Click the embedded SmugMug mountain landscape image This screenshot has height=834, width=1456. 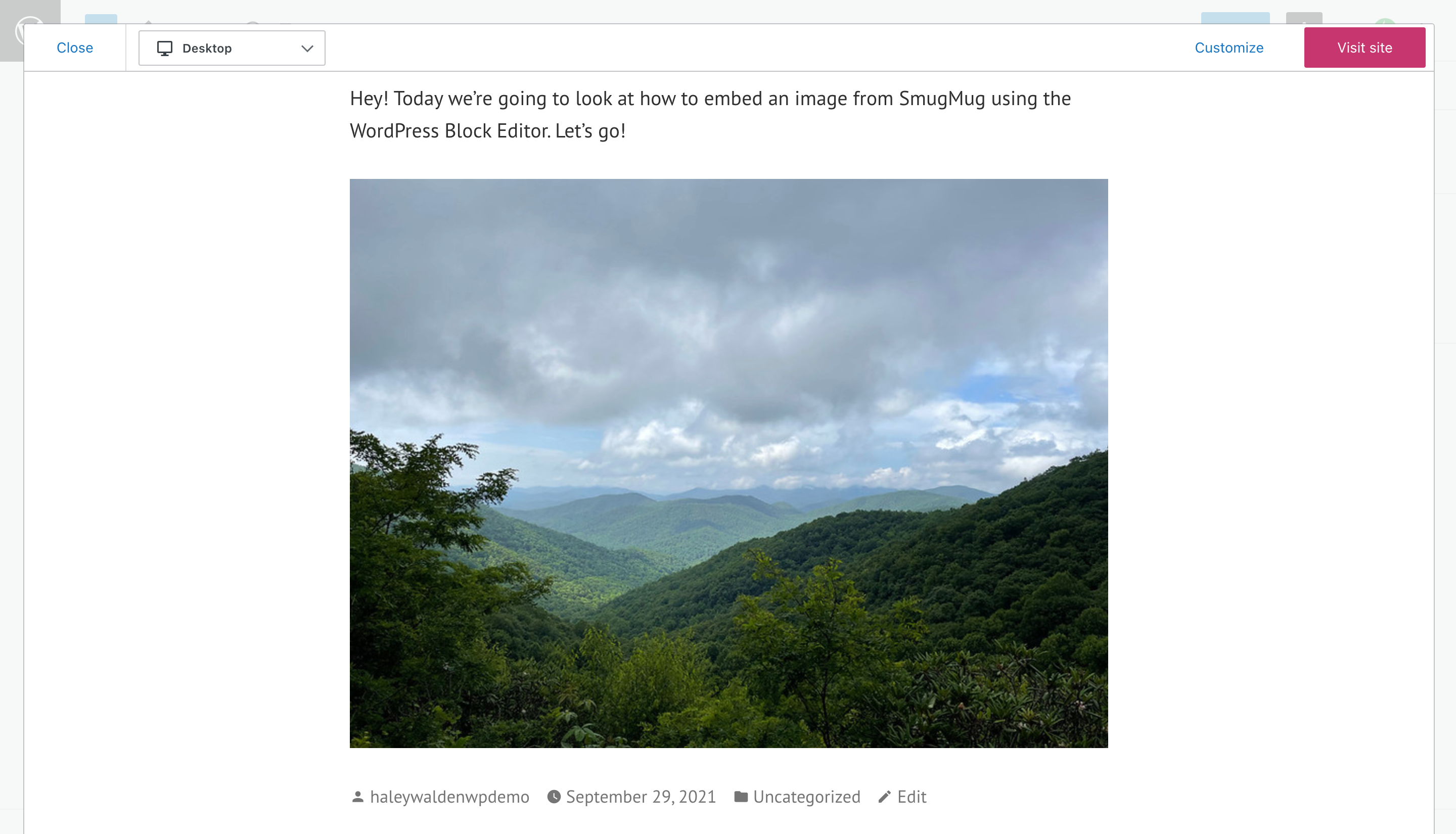[729, 463]
